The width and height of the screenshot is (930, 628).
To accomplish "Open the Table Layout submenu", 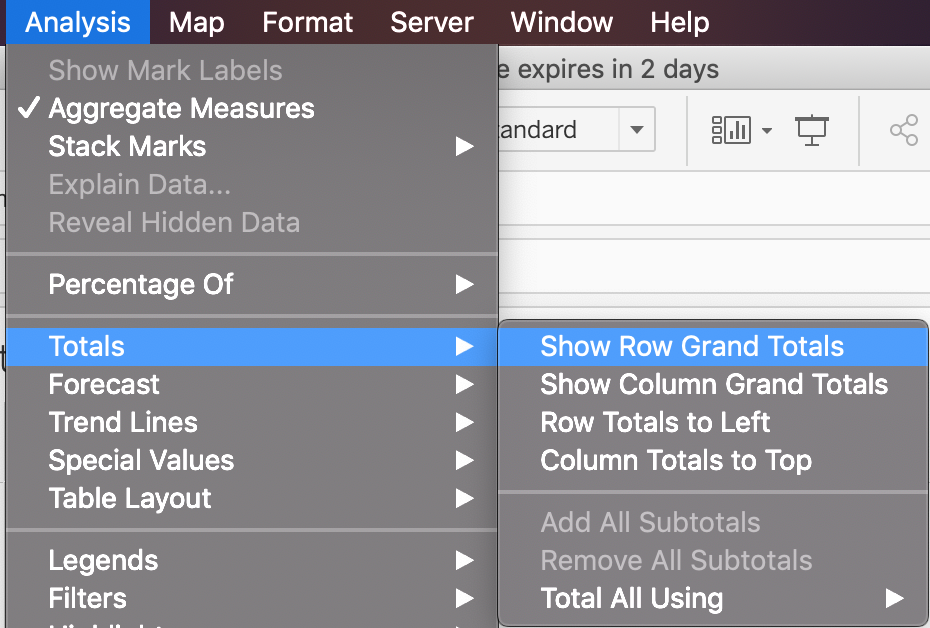I will [130, 499].
